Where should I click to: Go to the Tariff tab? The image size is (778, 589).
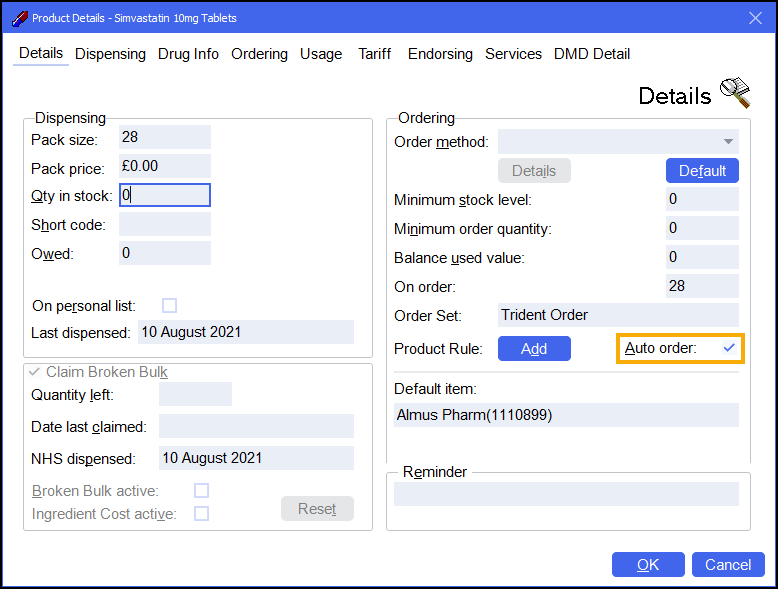tap(375, 54)
